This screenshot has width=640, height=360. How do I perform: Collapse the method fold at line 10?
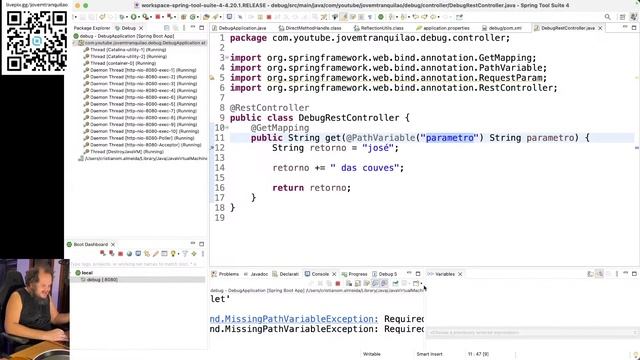pyautogui.click(x=227, y=128)
